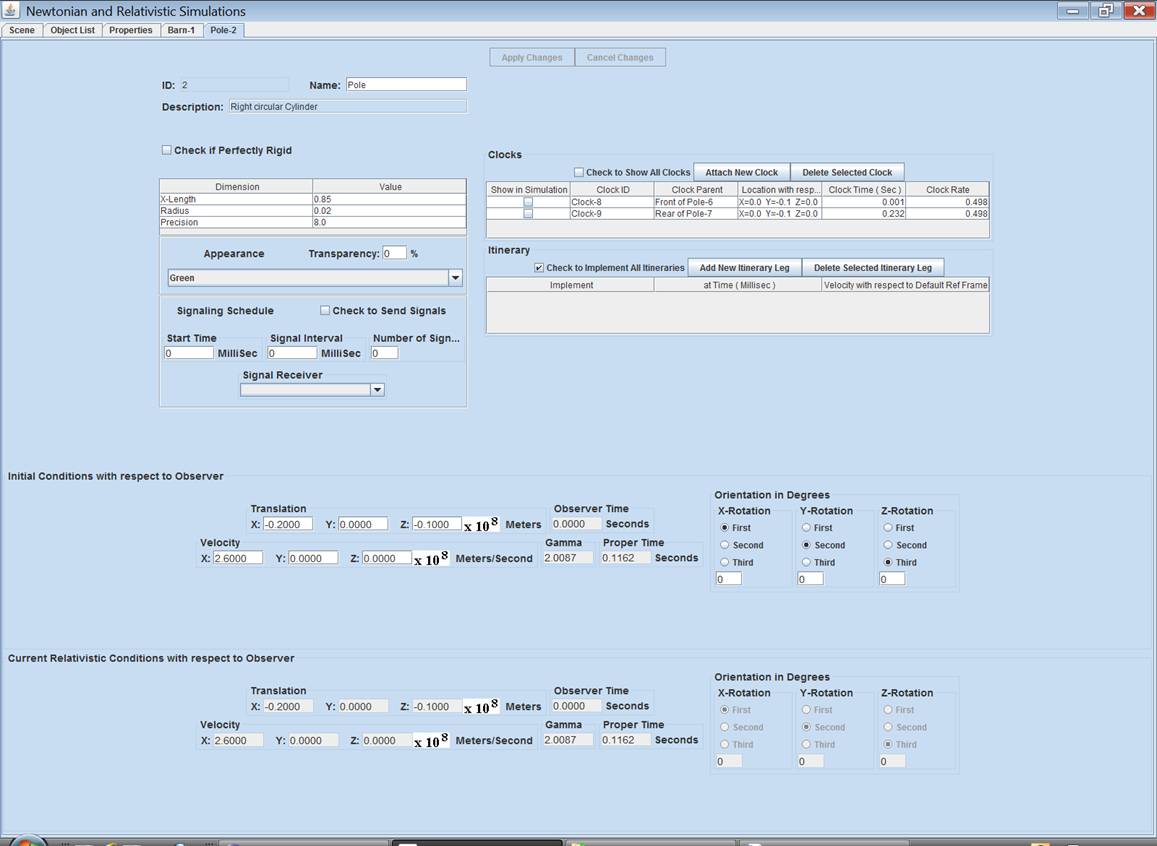Switch to the Barn-1 tab
1157x846 pixels.
pyautogui.click(x=181, y=30)
